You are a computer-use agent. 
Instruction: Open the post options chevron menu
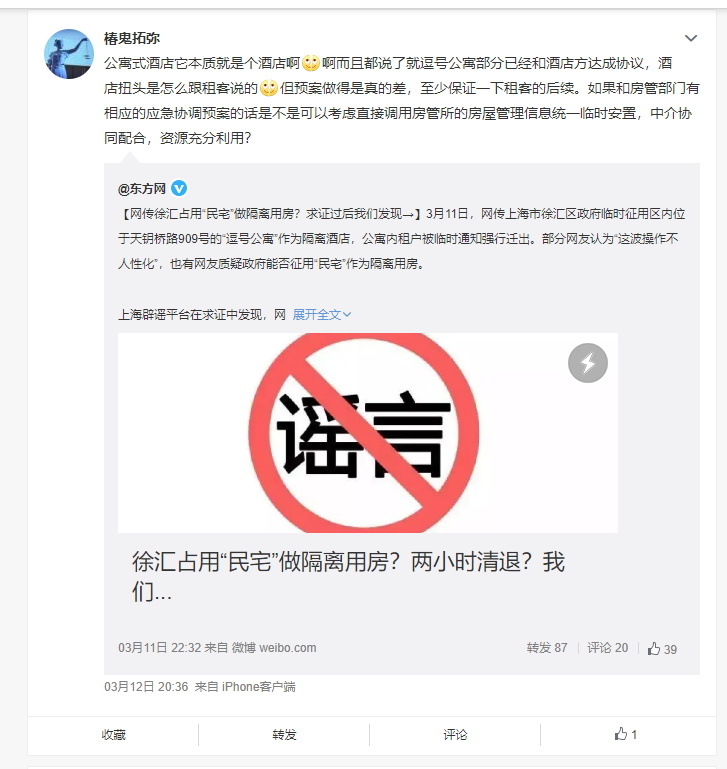click(691, 38)
